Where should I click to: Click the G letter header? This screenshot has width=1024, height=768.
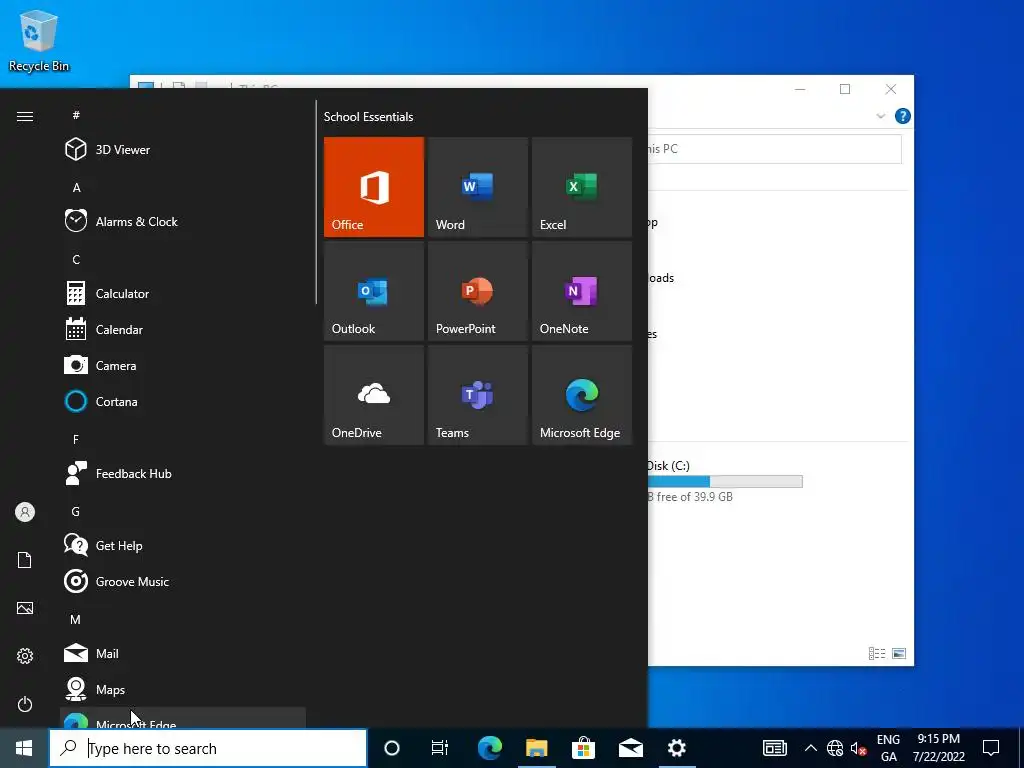pyautogui.click(x=76, y=511)
